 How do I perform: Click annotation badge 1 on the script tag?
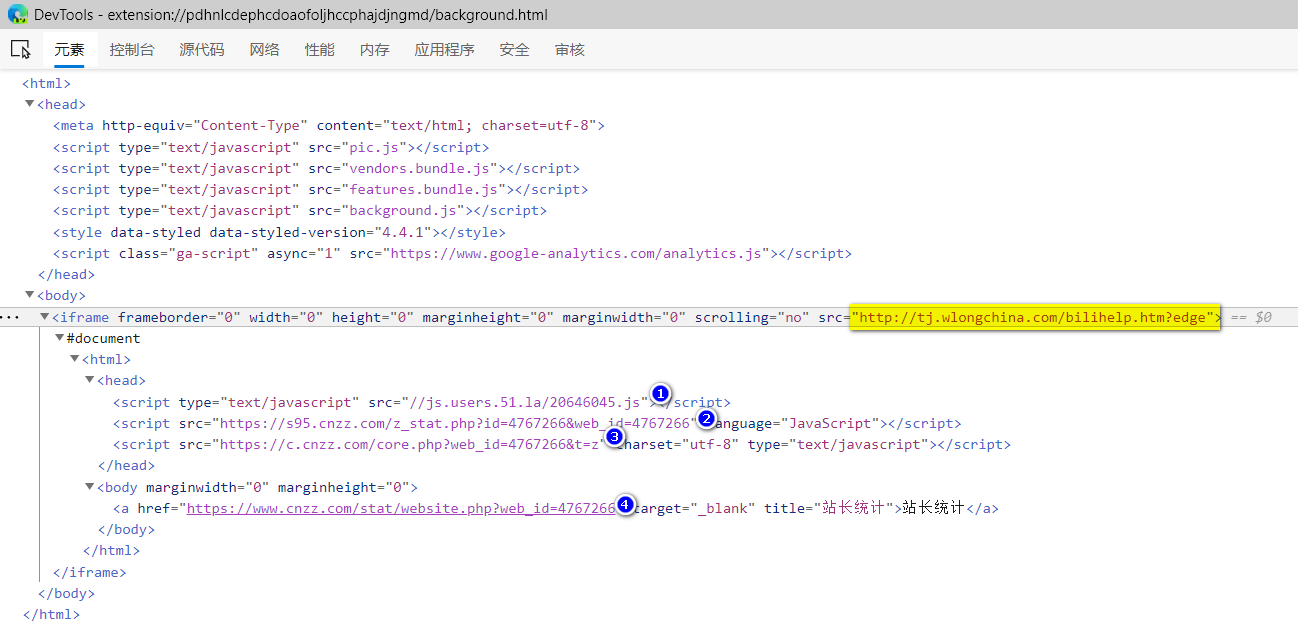[660, 394]
